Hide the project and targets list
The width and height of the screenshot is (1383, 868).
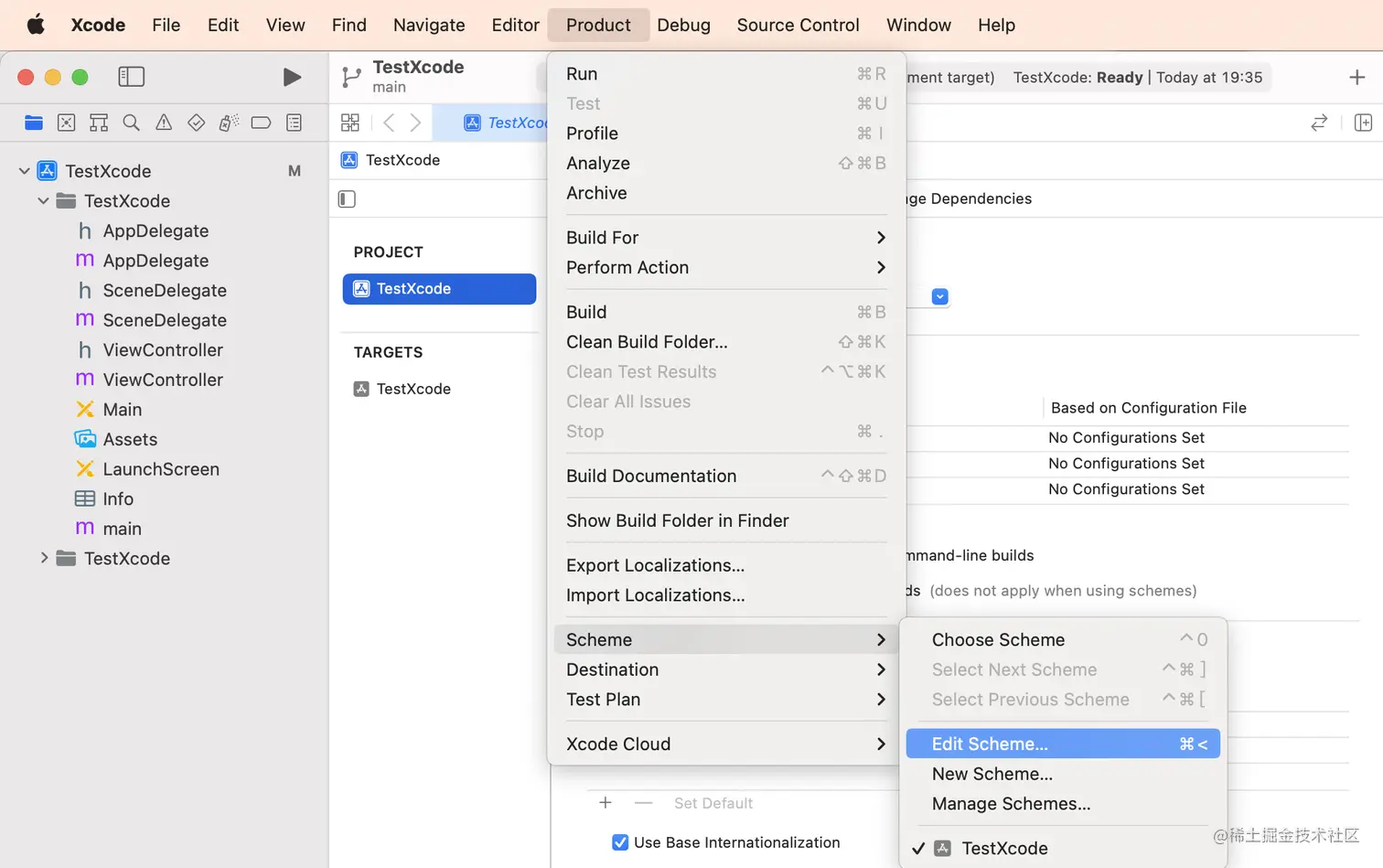pos(347,199)
